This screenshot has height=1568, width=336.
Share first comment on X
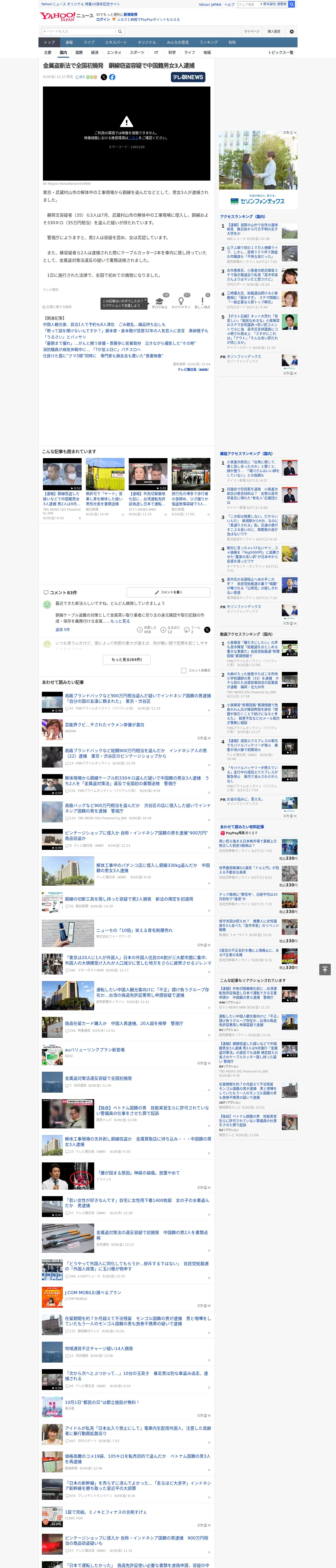coord(207,630)
